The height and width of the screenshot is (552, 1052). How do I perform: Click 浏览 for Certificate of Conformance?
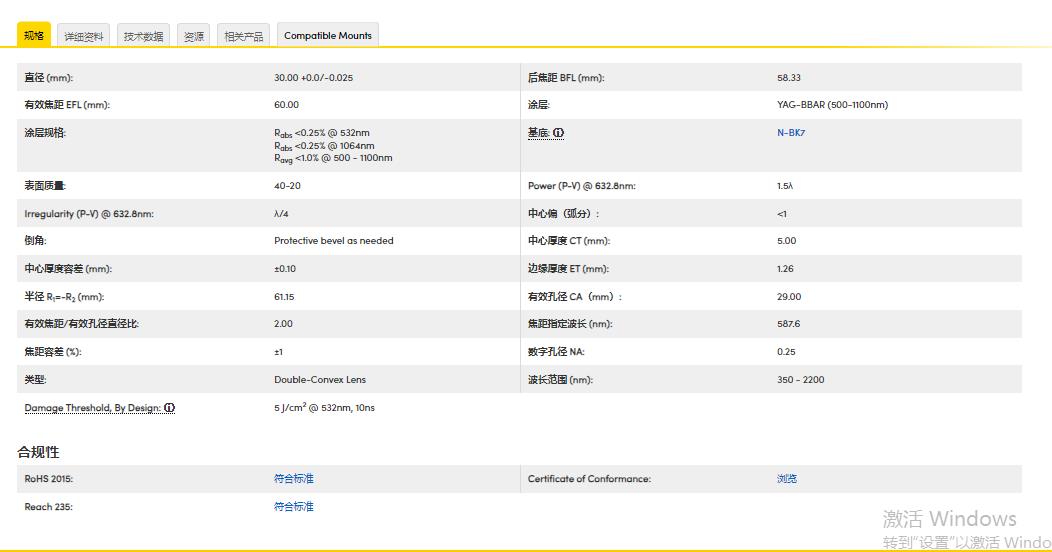click(787, 479)
